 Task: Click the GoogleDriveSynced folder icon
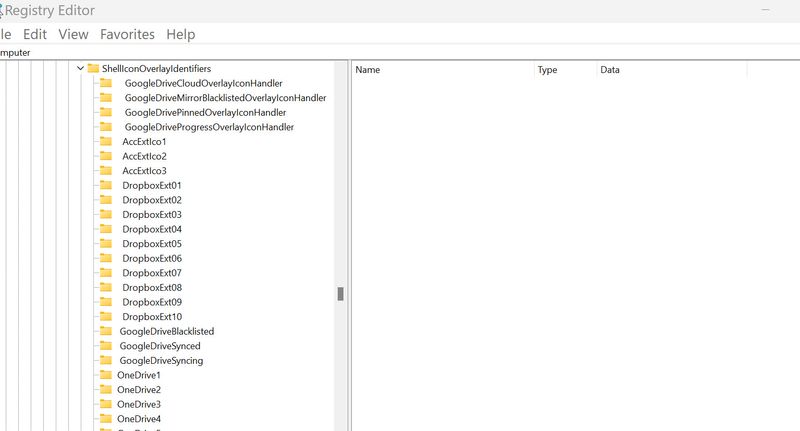tap(106, 345)
